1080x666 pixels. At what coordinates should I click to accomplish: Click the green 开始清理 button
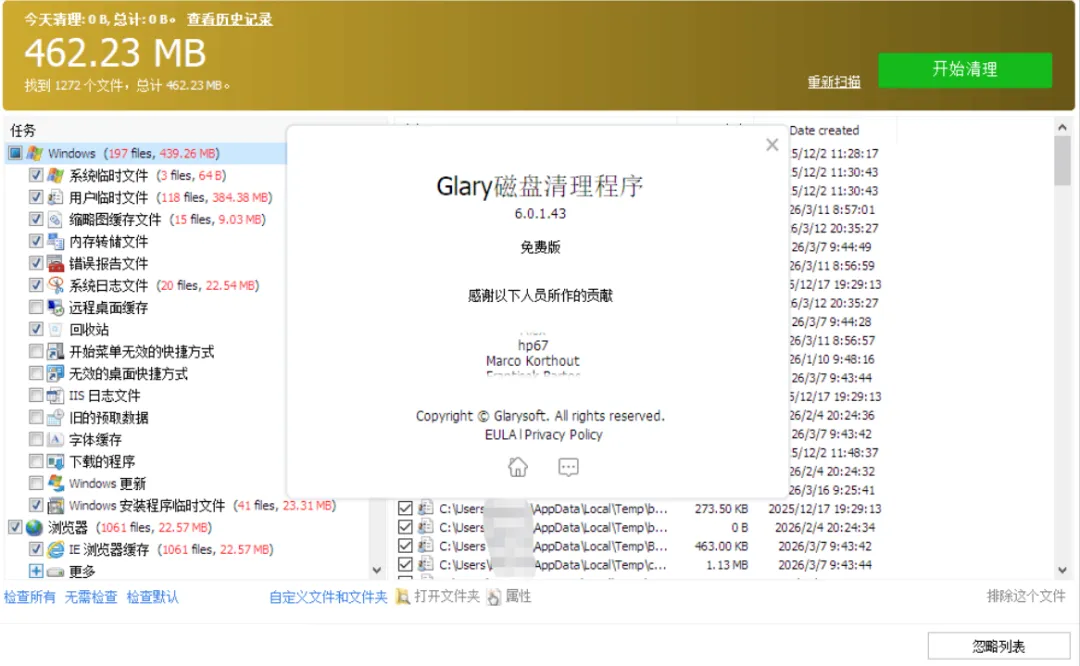pos(964,70)
